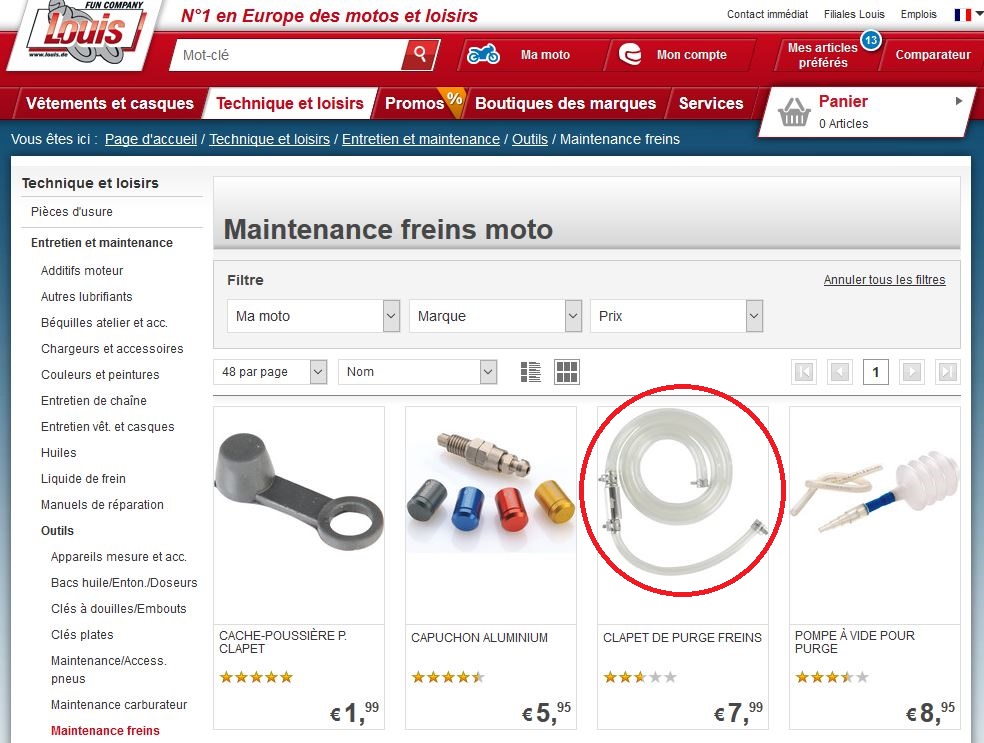Switch to list view layout icon

point(530,372)
